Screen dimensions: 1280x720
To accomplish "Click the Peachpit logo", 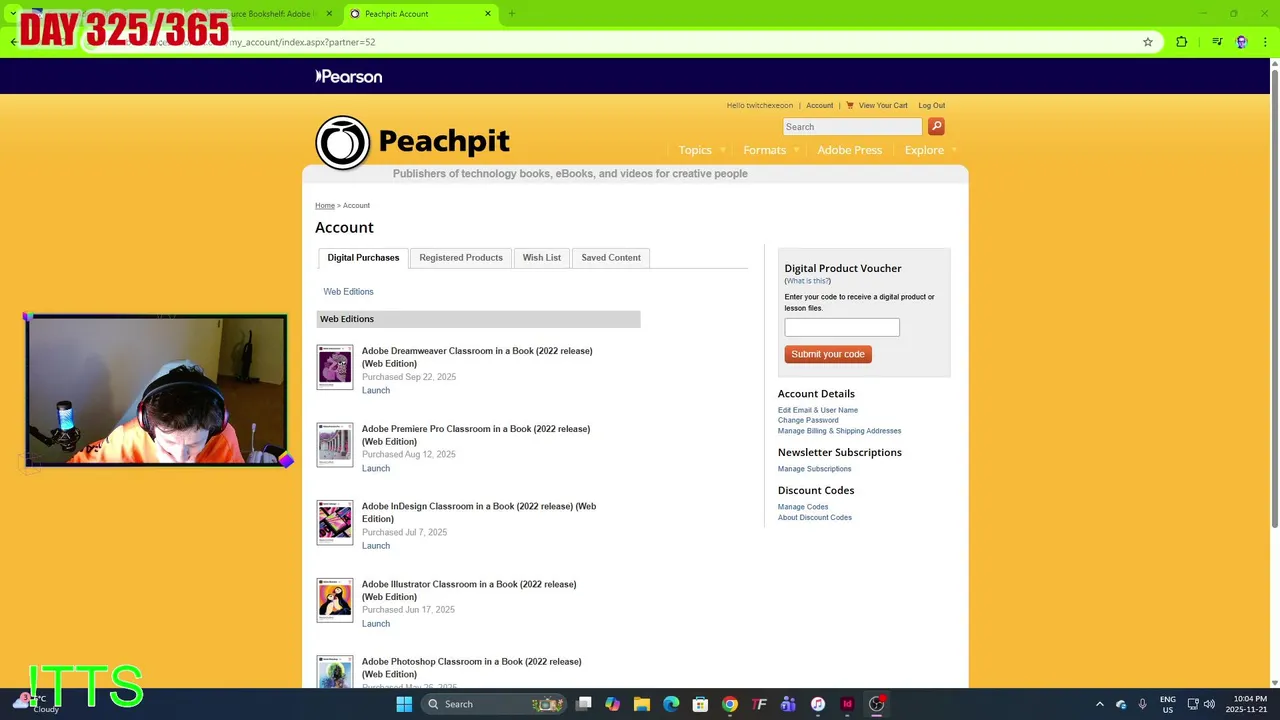I will coord(412,142).
